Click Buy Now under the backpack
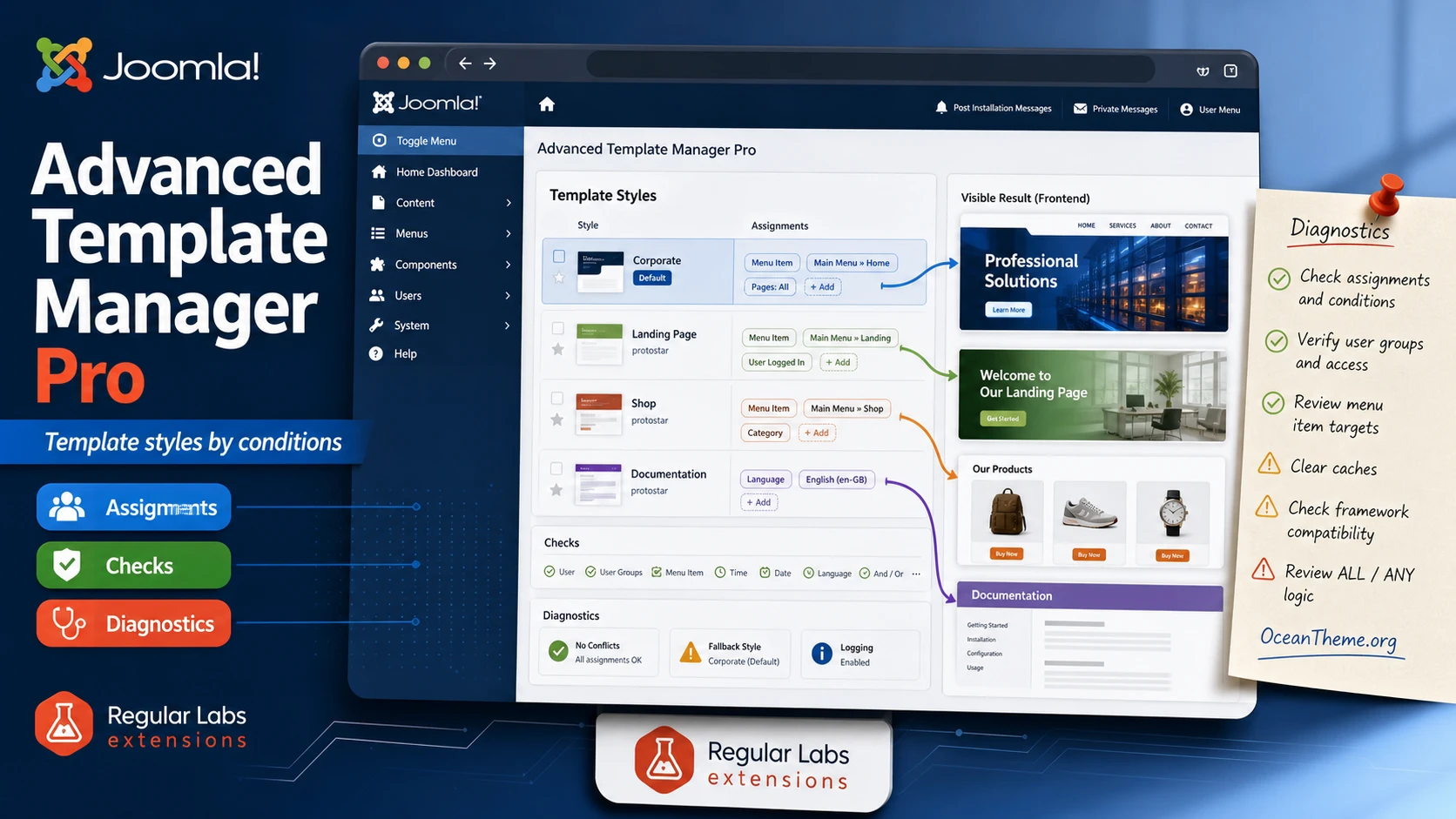1456x819 pixels. pos(1006,554)
